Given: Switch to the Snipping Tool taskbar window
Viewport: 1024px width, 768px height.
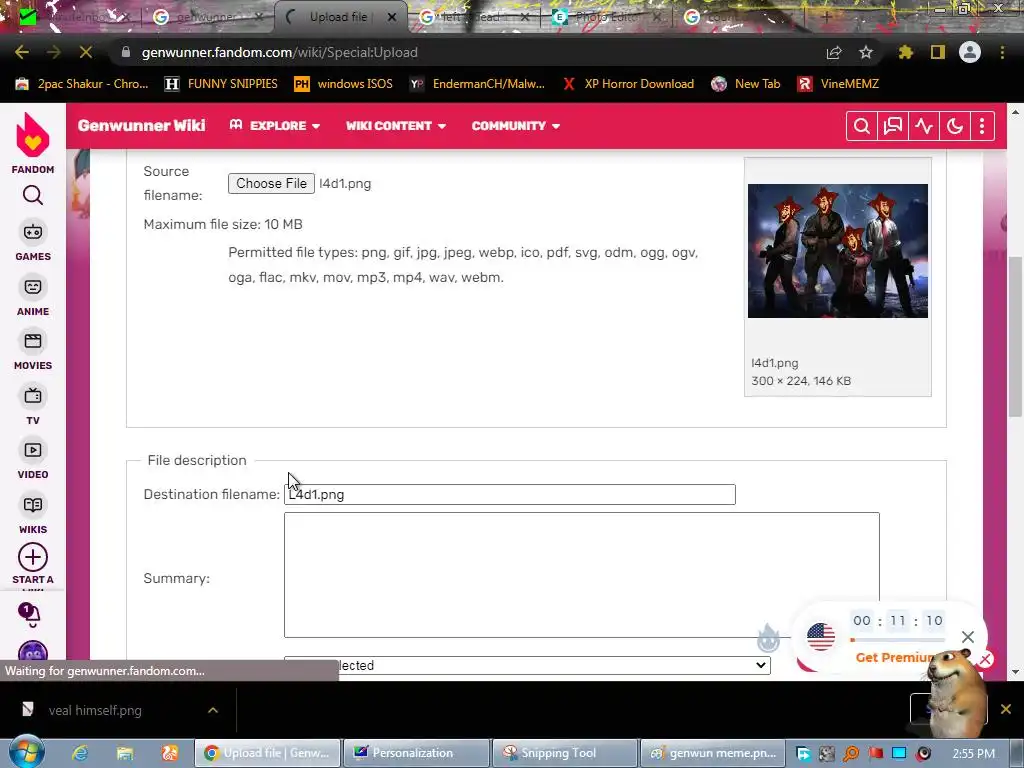Looking at the screenshot, I should [564, 753].
